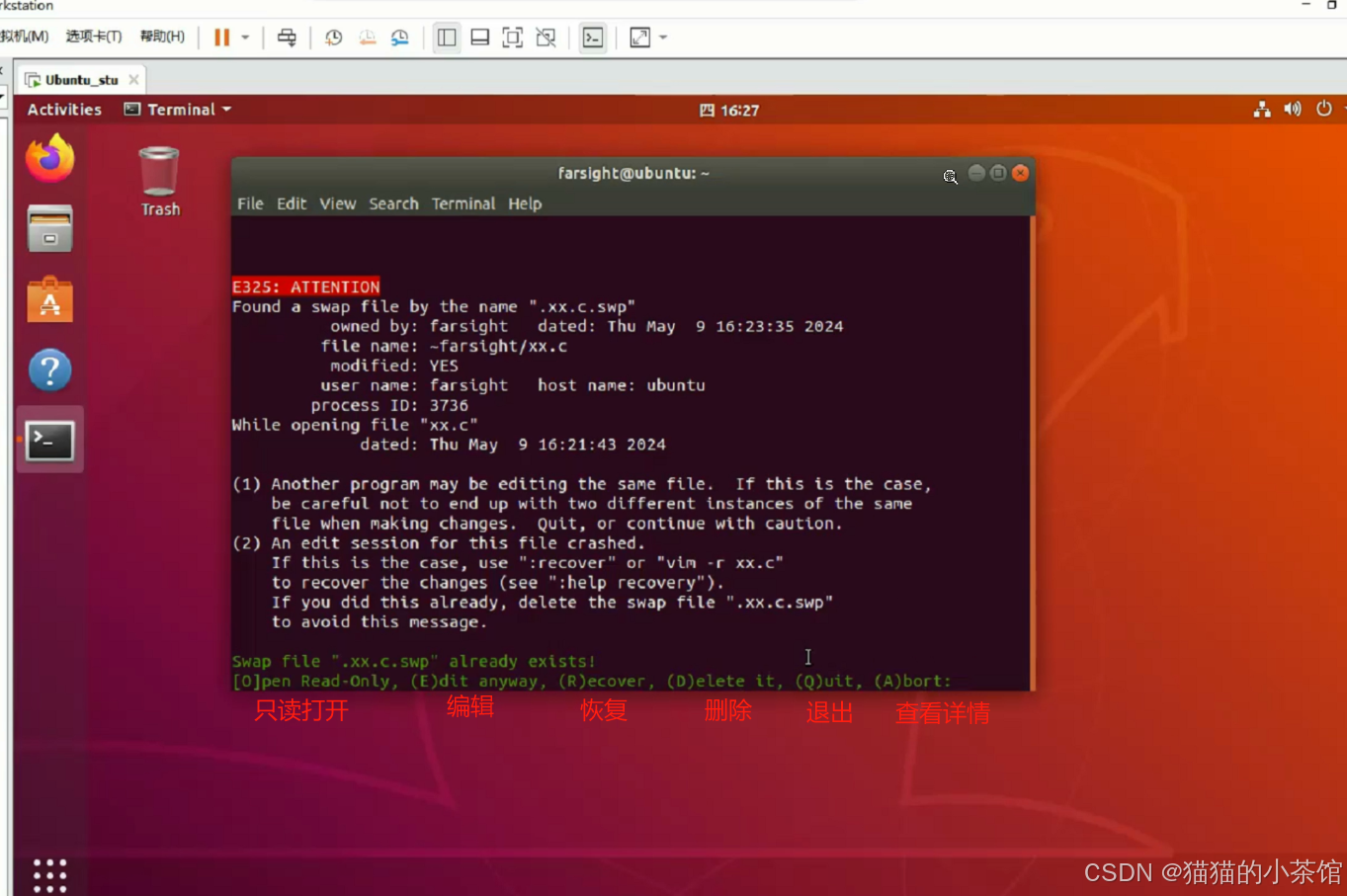Expand the stretch guest display dropdown arrow
This screenshot has height=896, width=1347.
[x=663, y=38]
